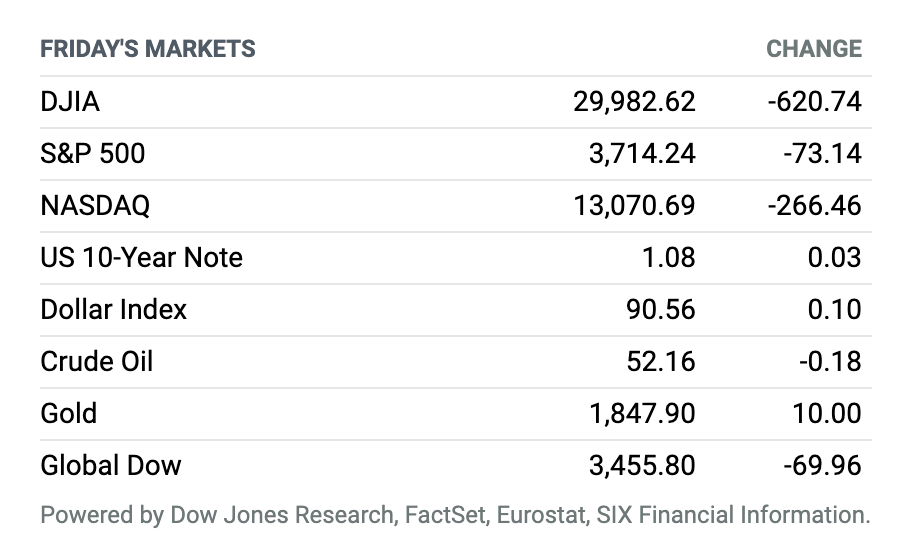This screenshot has height=556, width=900.
Task: Open the US 10-Year Note row
Action: click(x=456, y=258)
